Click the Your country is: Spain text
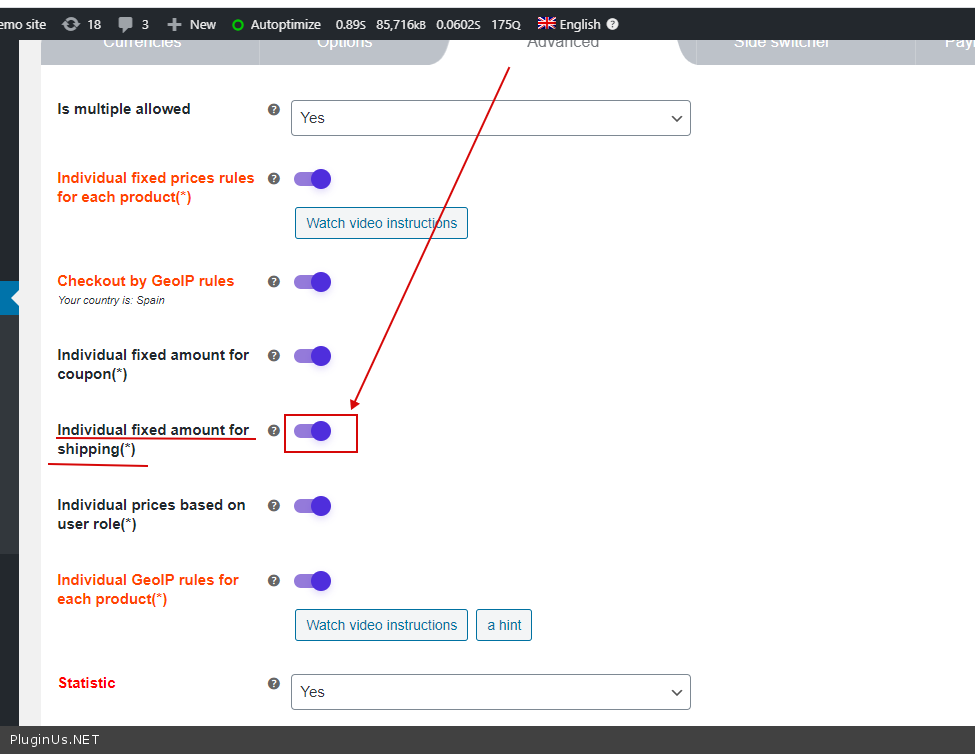 coord(111,300)
